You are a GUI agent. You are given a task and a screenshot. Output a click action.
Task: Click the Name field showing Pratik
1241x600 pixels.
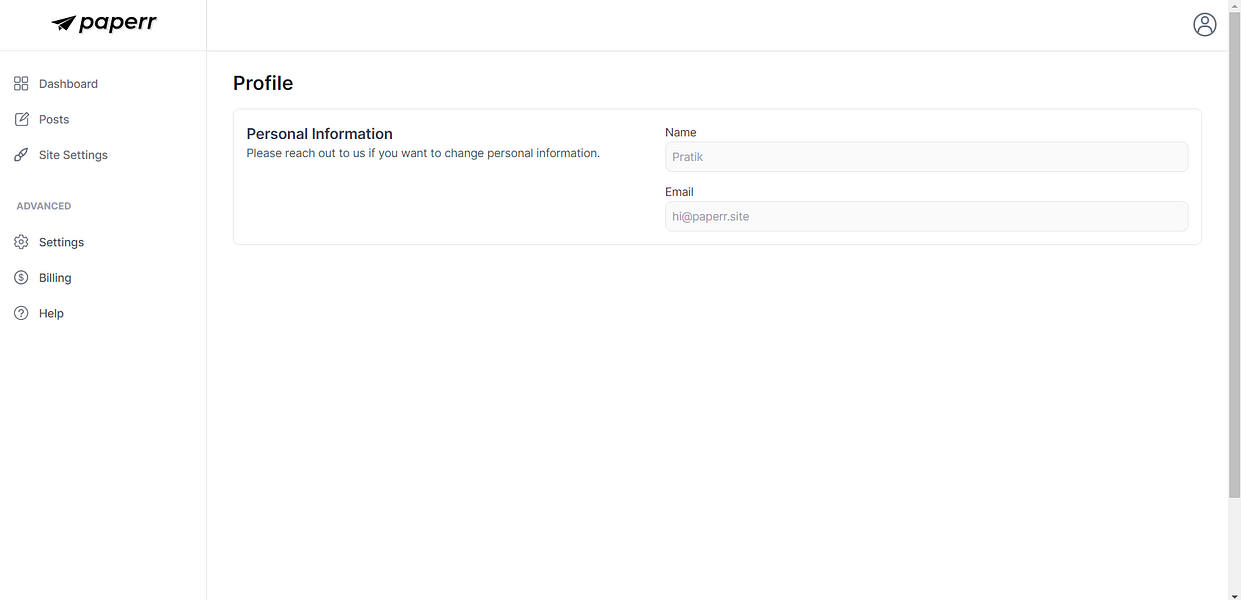[x=926, y=157]
